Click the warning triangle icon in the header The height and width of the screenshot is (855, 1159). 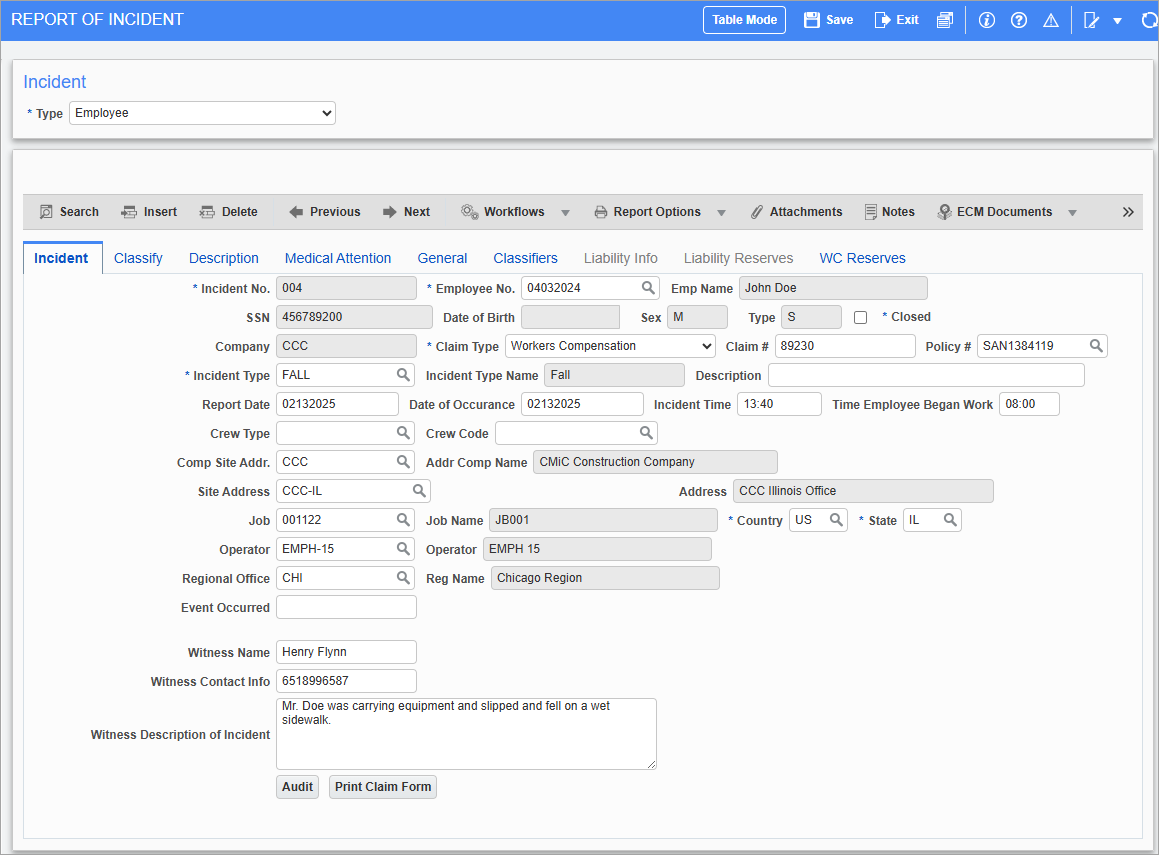pyautogui.click(x=1050, y=19)
